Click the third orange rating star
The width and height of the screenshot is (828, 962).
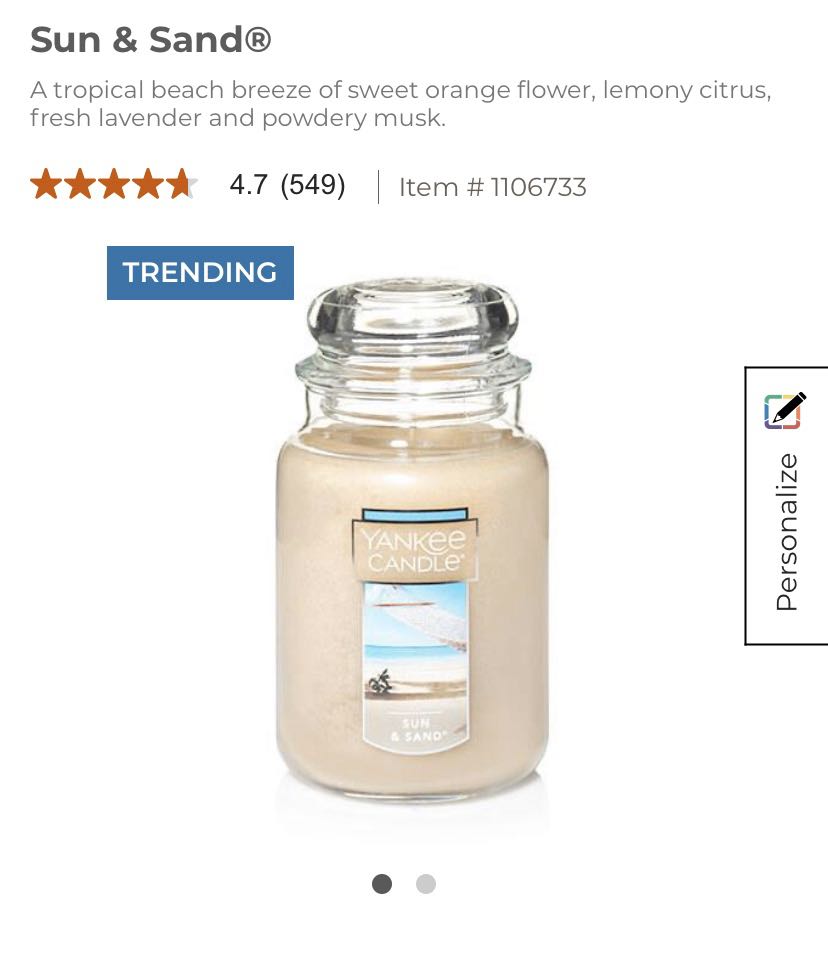pyautogui.click(x=114, y=184)
